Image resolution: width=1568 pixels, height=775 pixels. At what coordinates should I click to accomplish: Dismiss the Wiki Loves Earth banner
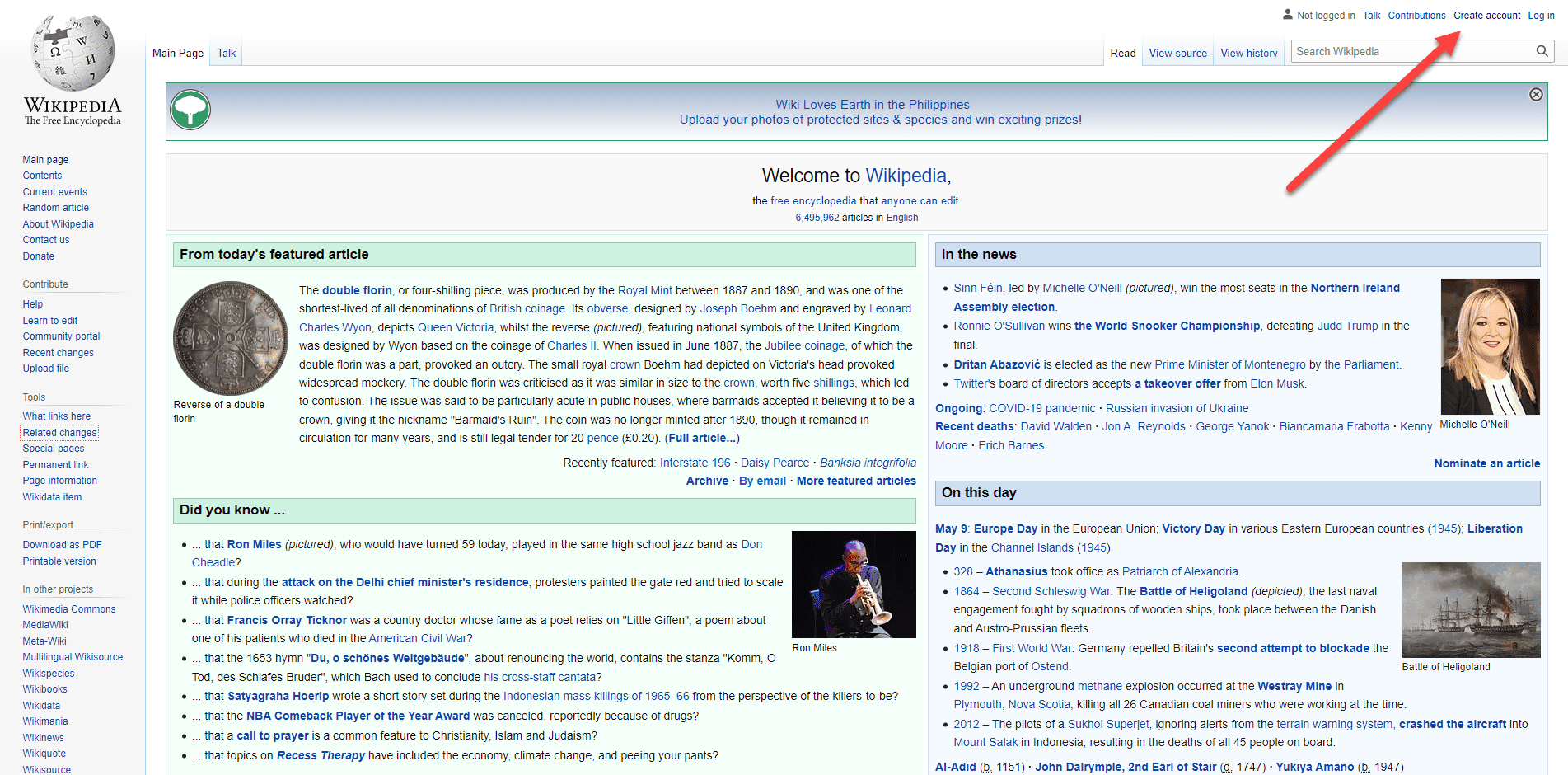(1536, 94)
